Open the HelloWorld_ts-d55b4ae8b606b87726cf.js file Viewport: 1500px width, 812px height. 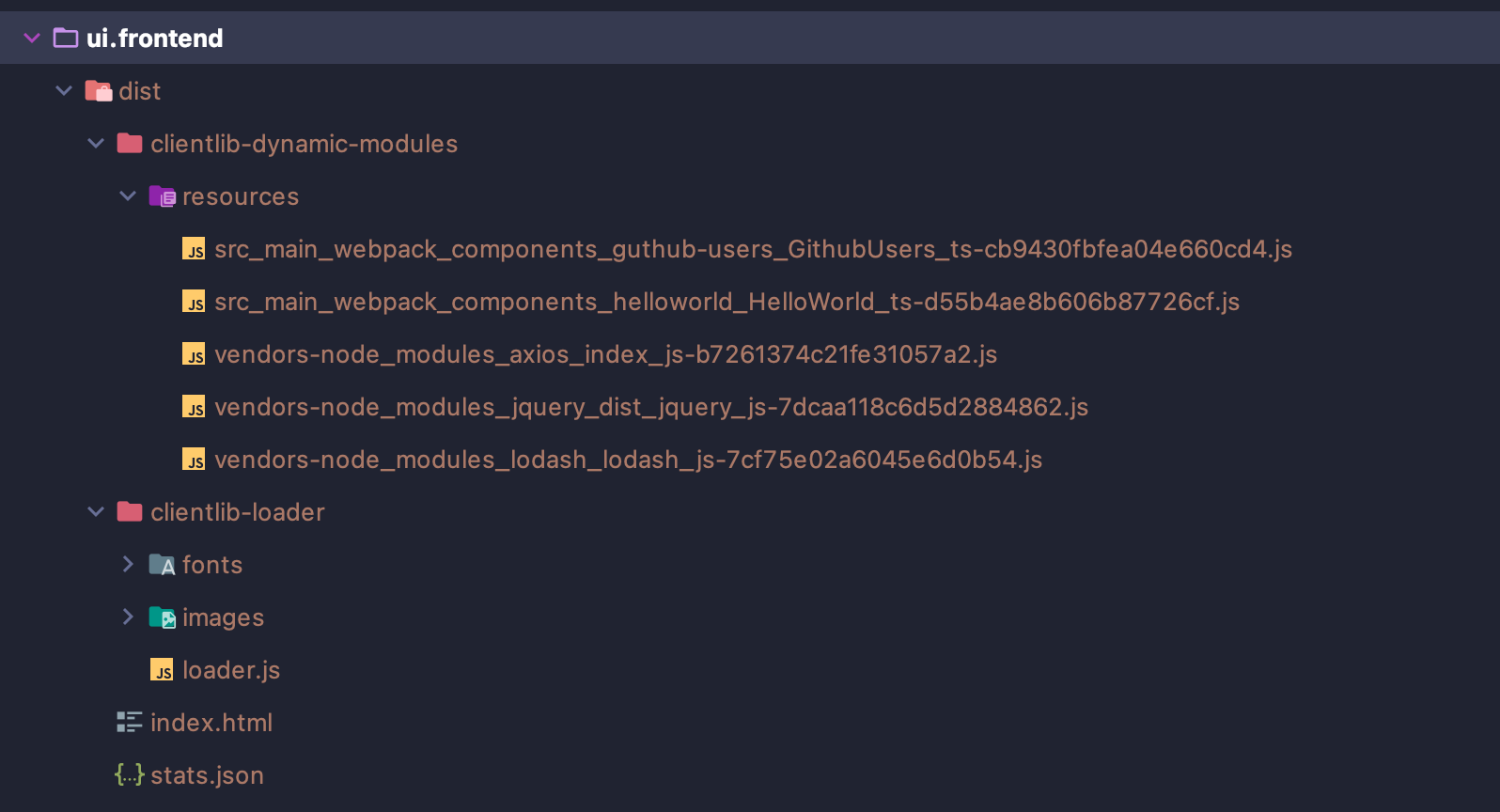pyautogui.click(x=727, y=302)
